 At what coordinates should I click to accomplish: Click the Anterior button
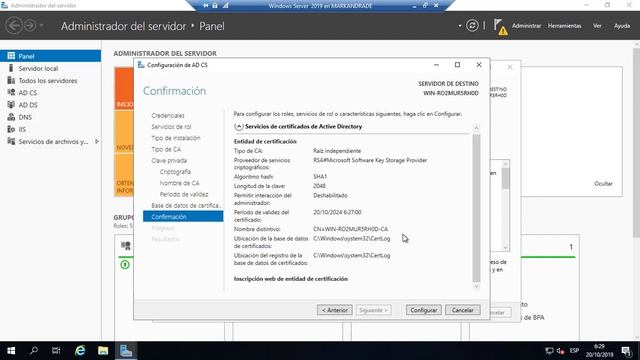(335, 310)
